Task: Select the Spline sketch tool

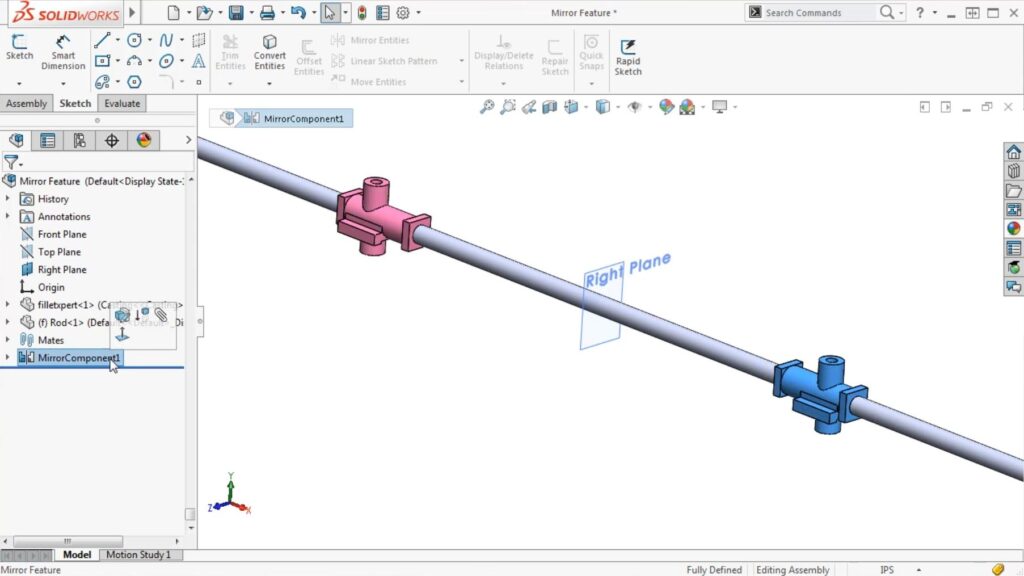Action: [167, 40]
